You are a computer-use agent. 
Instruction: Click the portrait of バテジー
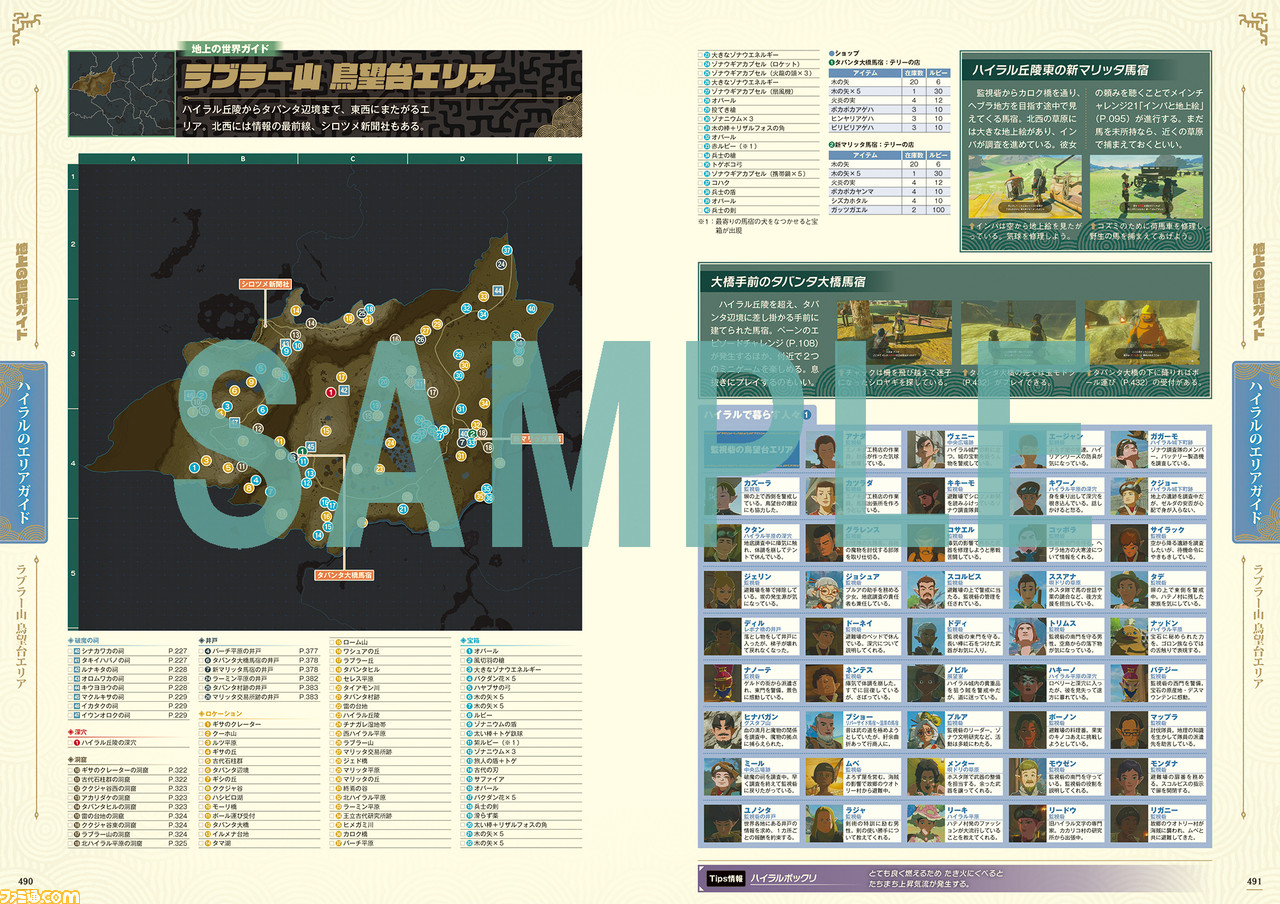[x=1130, y=682]
